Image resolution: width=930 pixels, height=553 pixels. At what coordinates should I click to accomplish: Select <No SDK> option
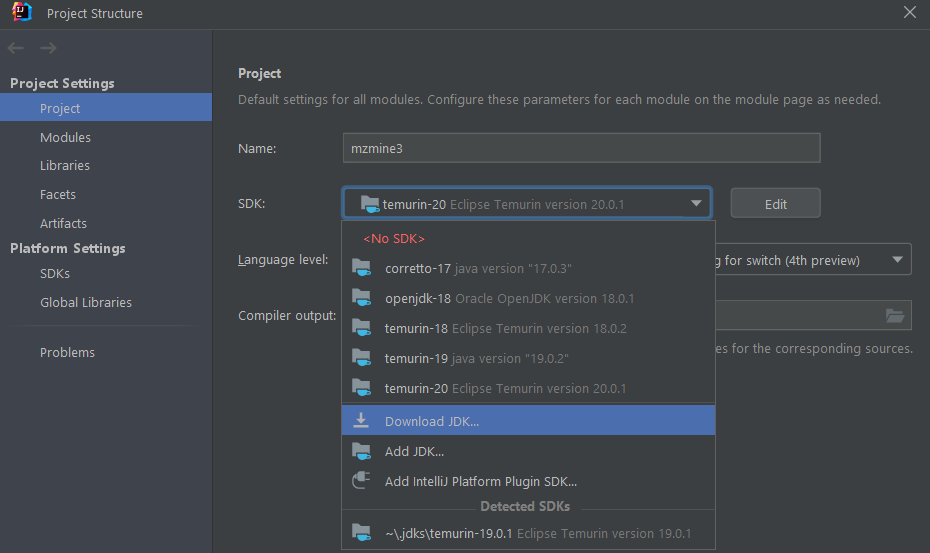(528, 239)
